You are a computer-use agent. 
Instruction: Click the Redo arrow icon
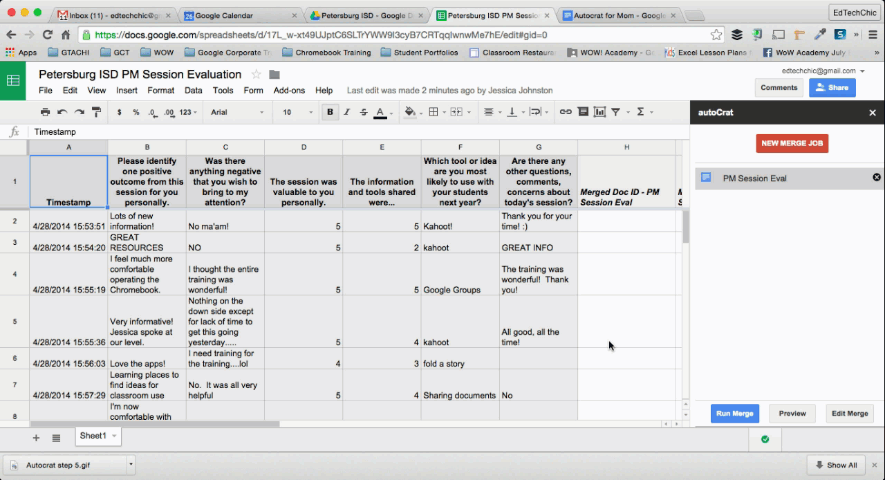click(x=80, y=112)
